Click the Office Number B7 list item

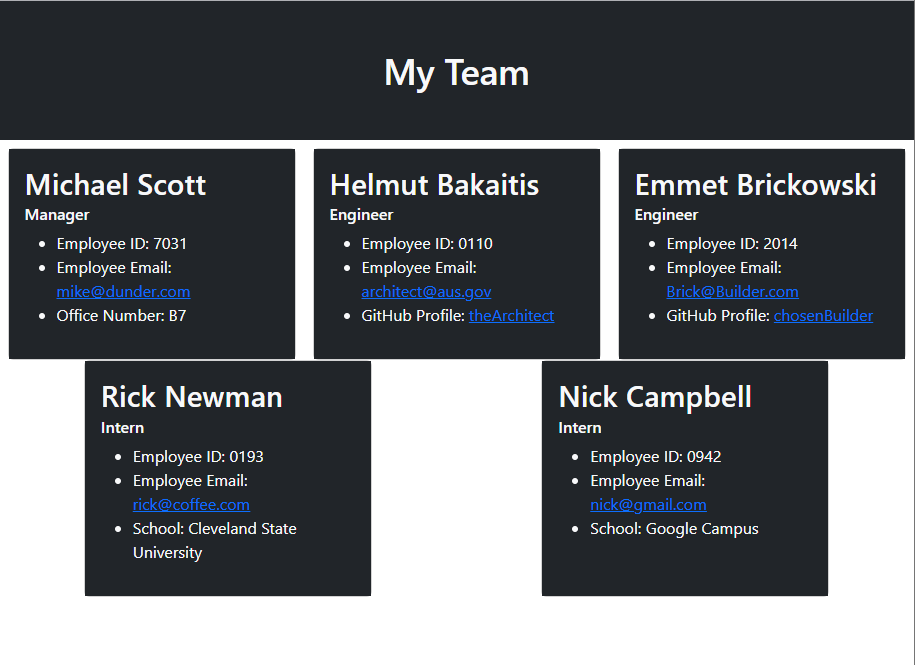[x=120, y=315]
